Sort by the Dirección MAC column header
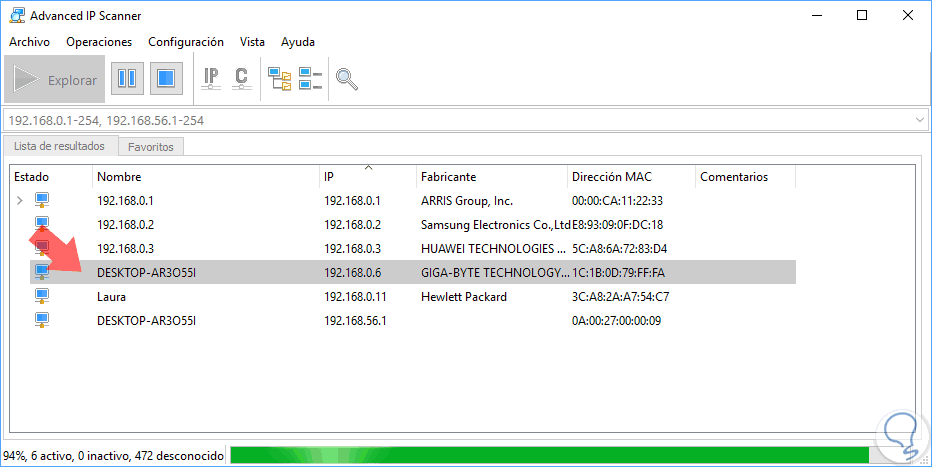The height and width of the screenshot is (467, 932). [x=631, y=177]
